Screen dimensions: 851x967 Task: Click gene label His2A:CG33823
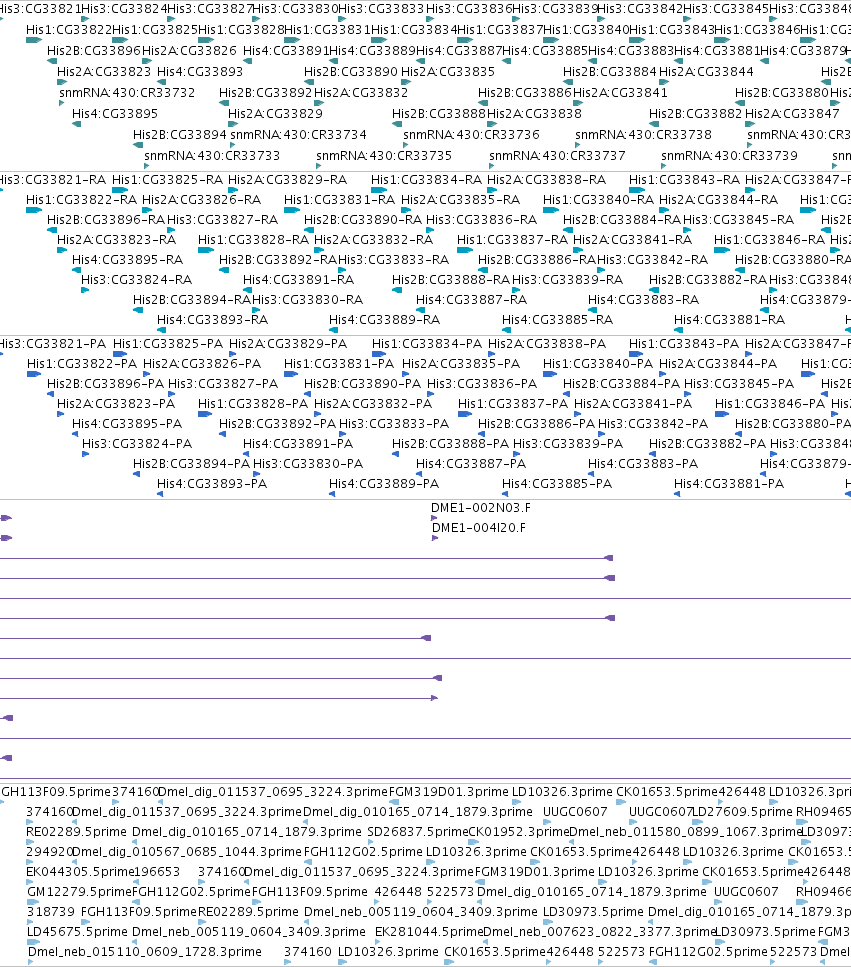(104, 72)
